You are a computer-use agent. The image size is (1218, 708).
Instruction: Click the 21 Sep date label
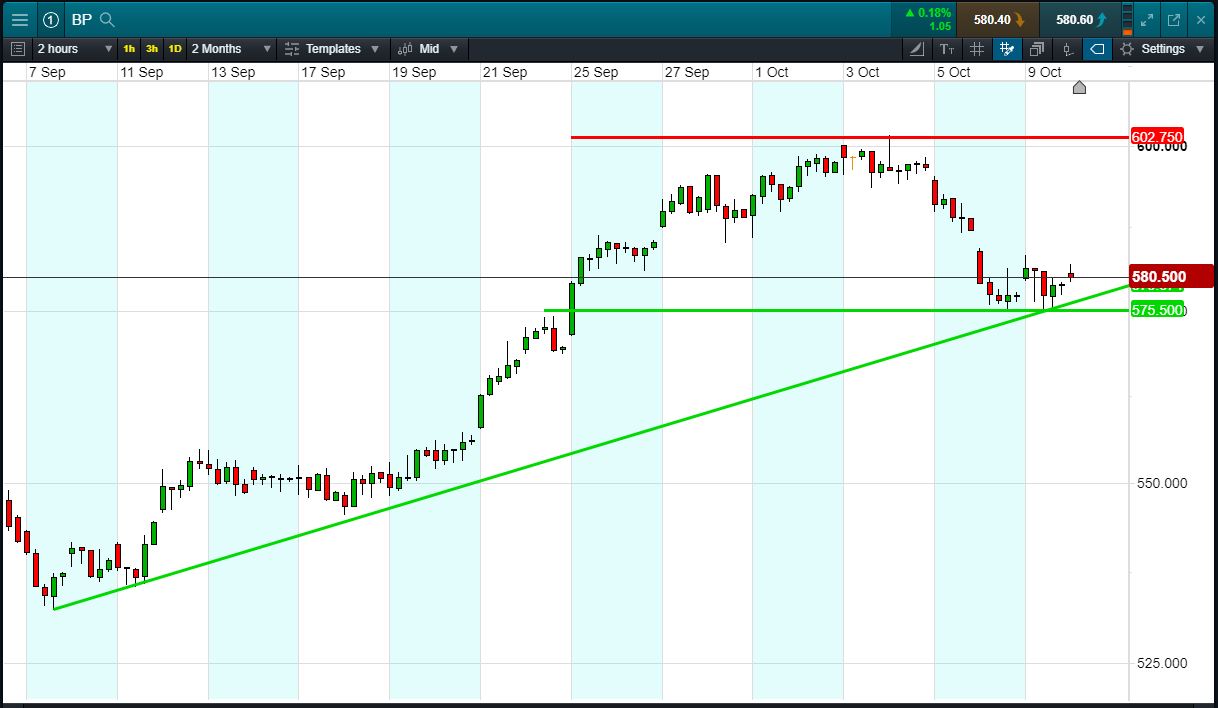click(505, 72)
